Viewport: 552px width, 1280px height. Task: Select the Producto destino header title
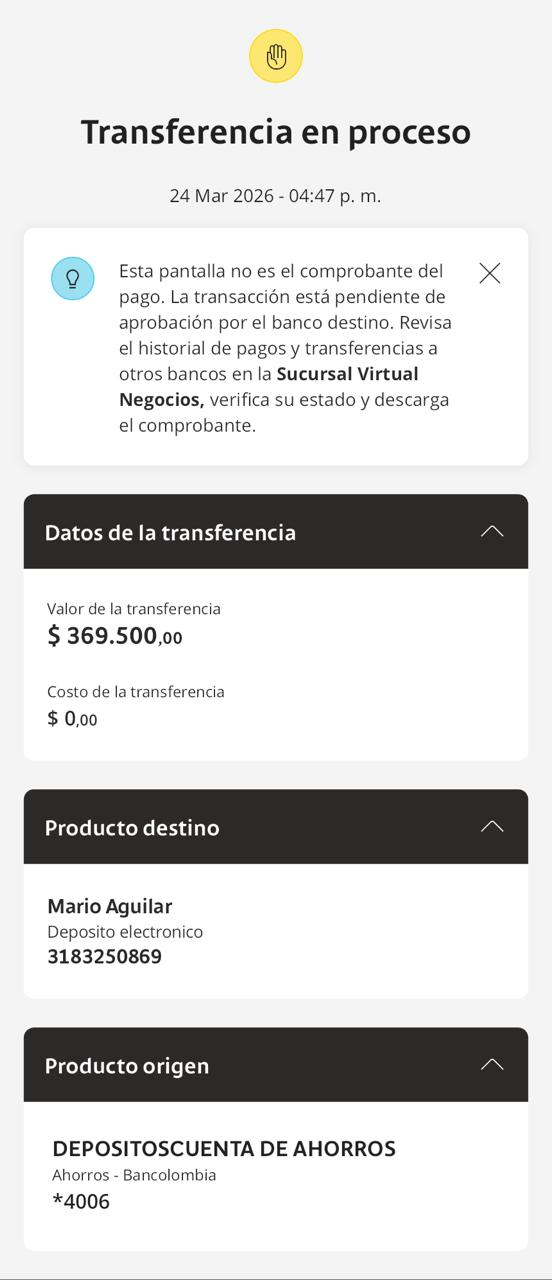coord(132,828)
